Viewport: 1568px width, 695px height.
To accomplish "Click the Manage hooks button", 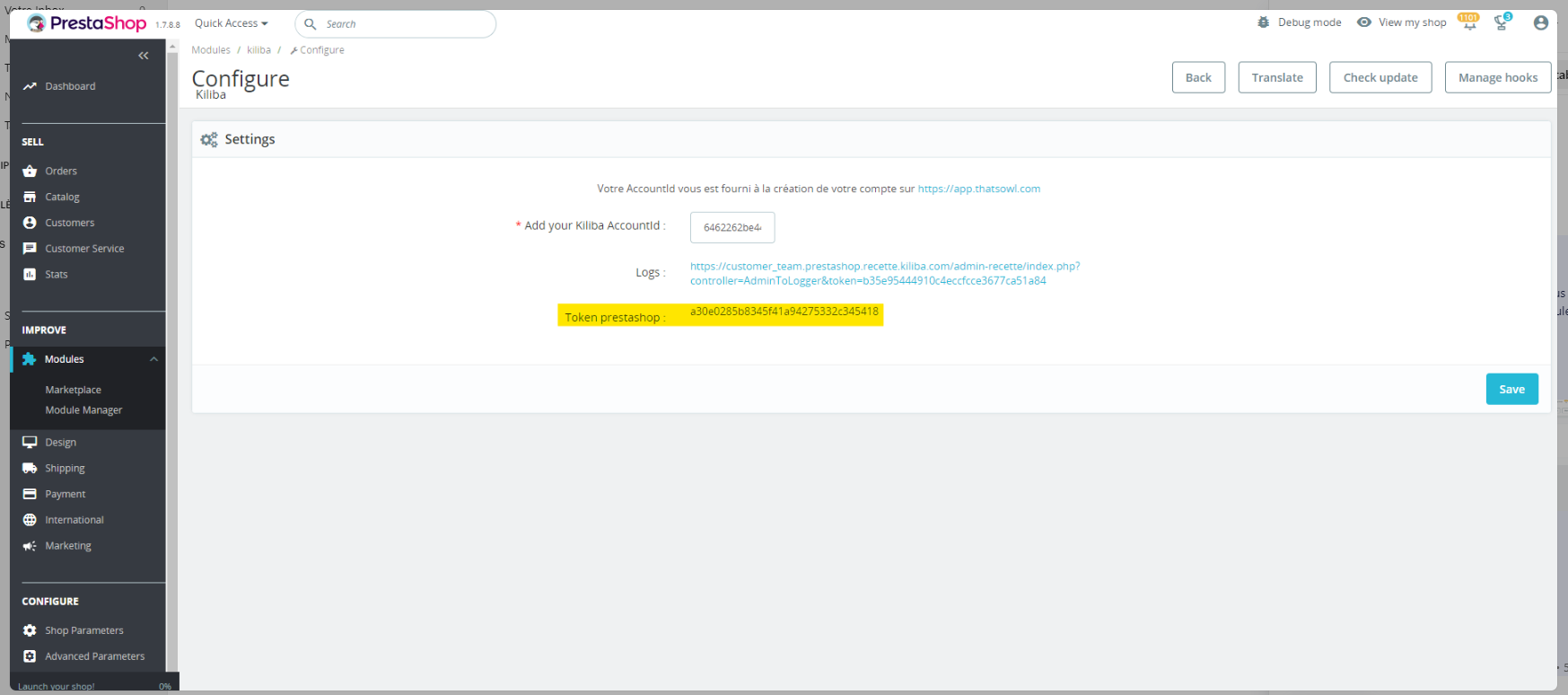I will point(1498,77).
